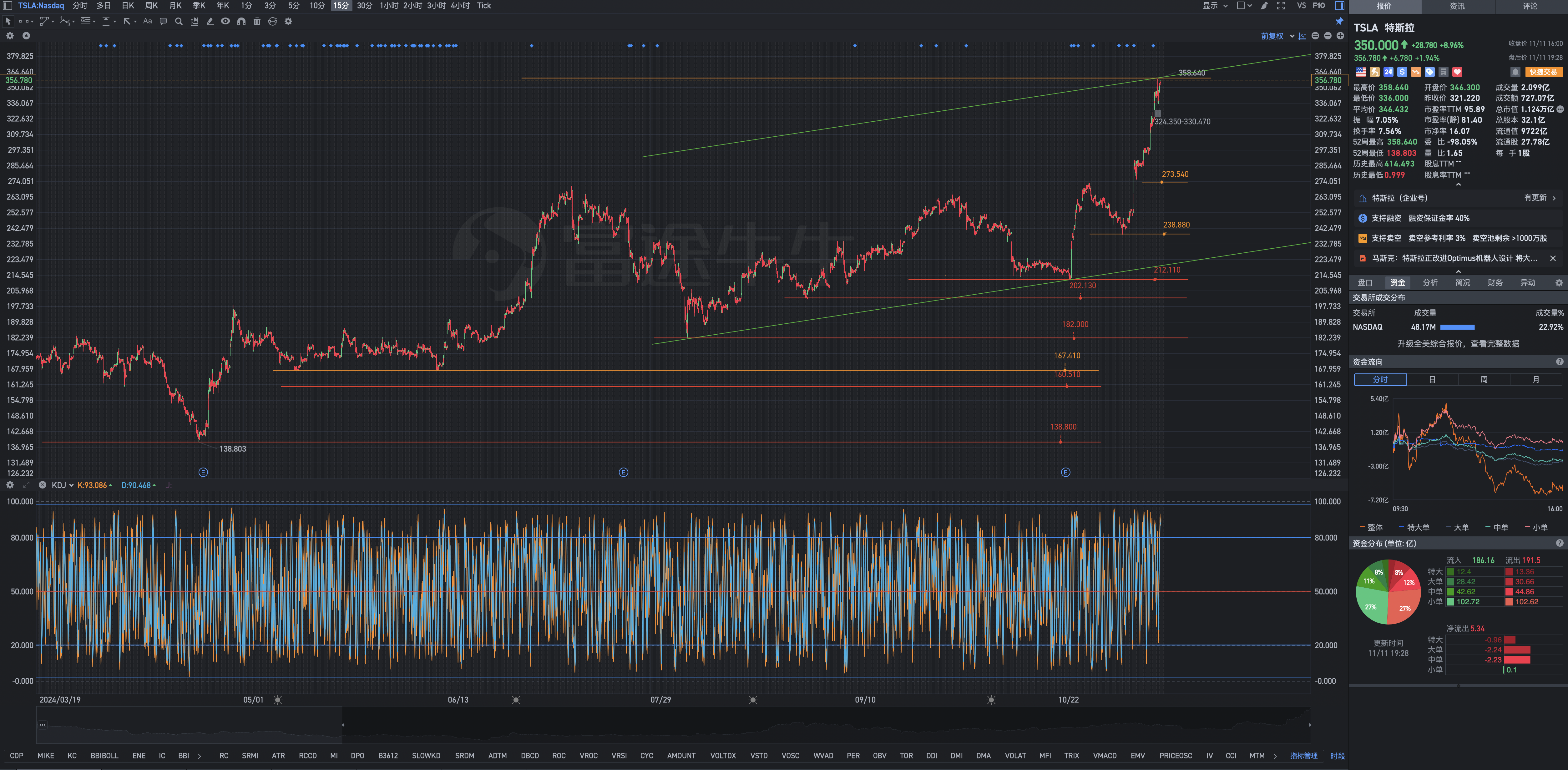1568x770 pixels.
Task: Click the red heart favorite icon
Action: click(x=1457, y=72)
